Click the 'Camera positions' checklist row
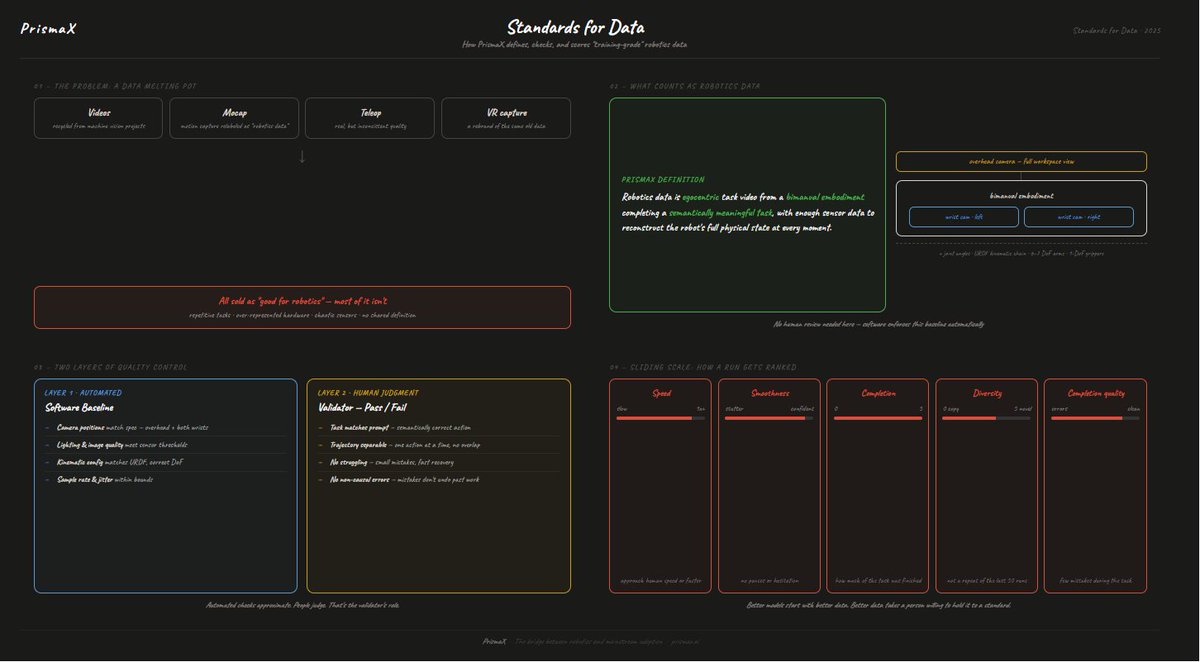 [x=165, y=427]
